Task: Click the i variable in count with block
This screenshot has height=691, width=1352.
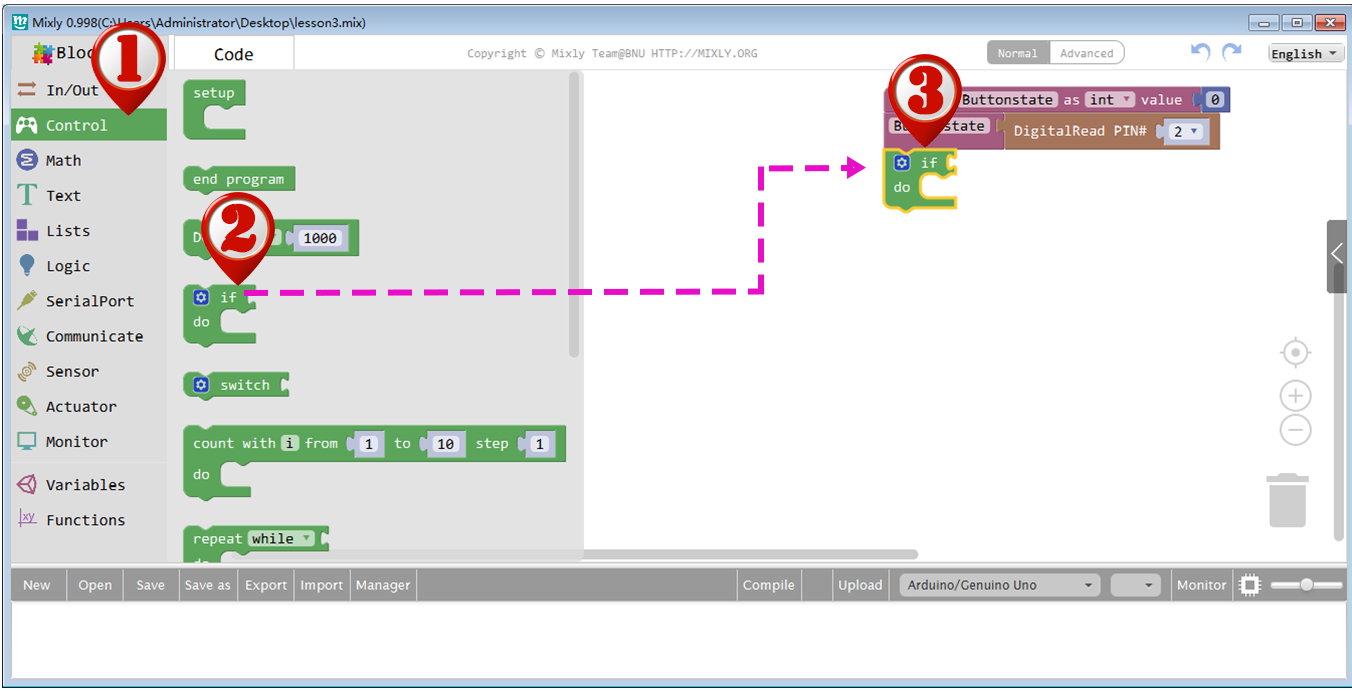Action: [290, 443]
